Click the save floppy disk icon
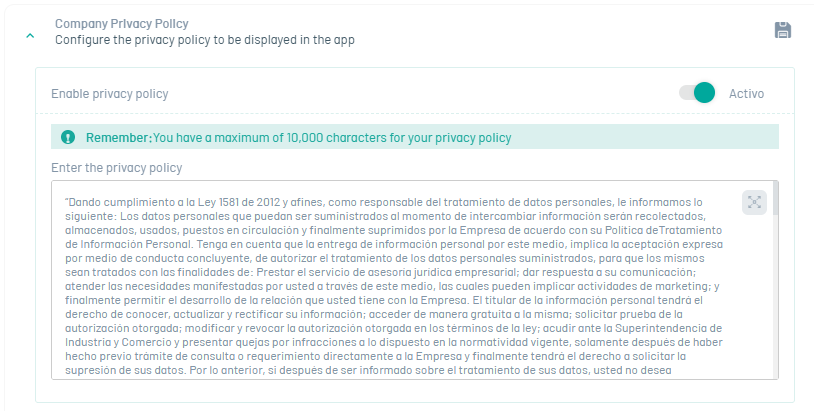The image size is (814, 411). coord(783,30)
